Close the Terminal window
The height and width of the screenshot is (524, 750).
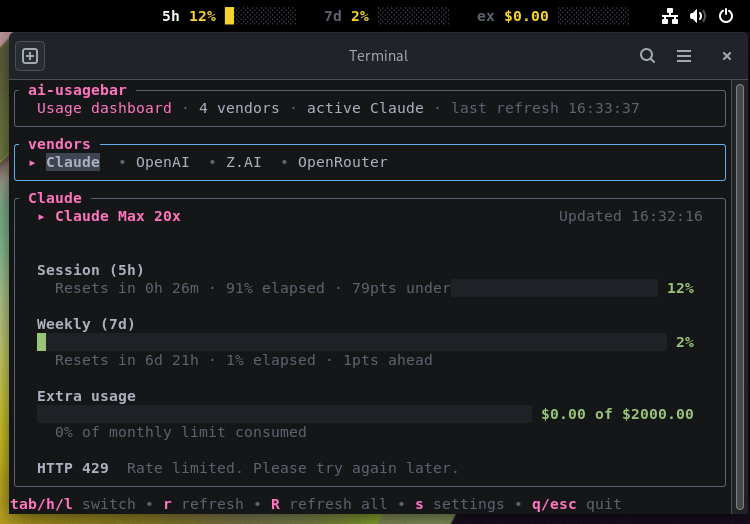point(727,56)
